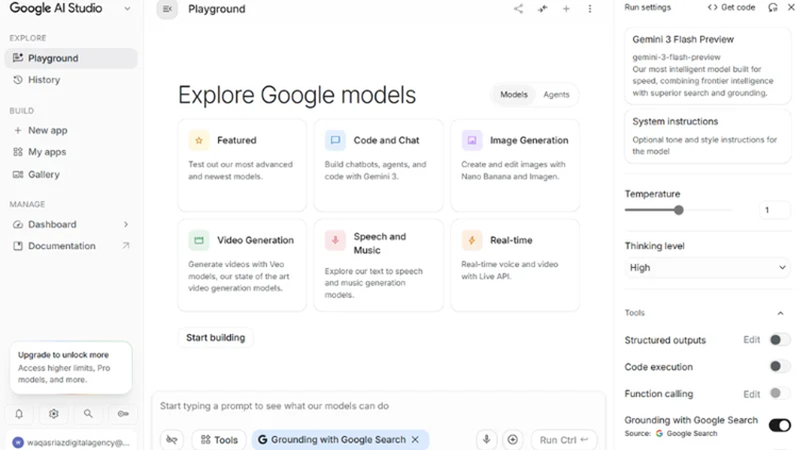Click the compare sparkle icon in header
The image size is (800, 450).
click(542, 9)
